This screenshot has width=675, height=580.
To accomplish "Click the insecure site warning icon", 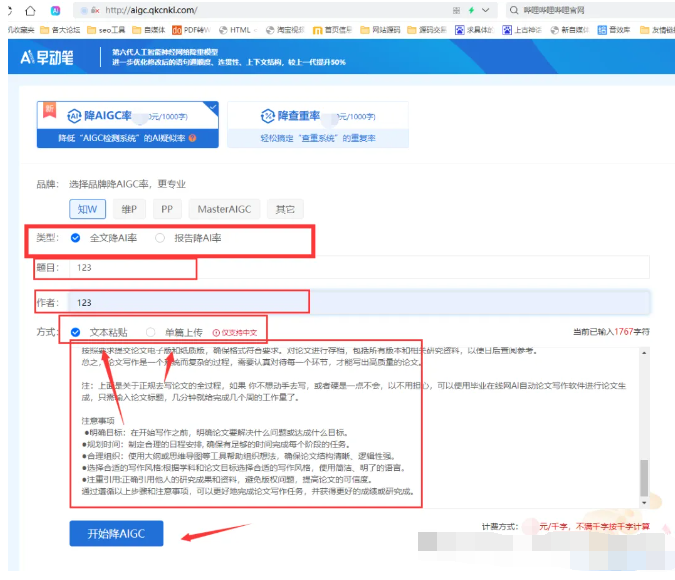I will pyautogui.click(x=95, y=10).
